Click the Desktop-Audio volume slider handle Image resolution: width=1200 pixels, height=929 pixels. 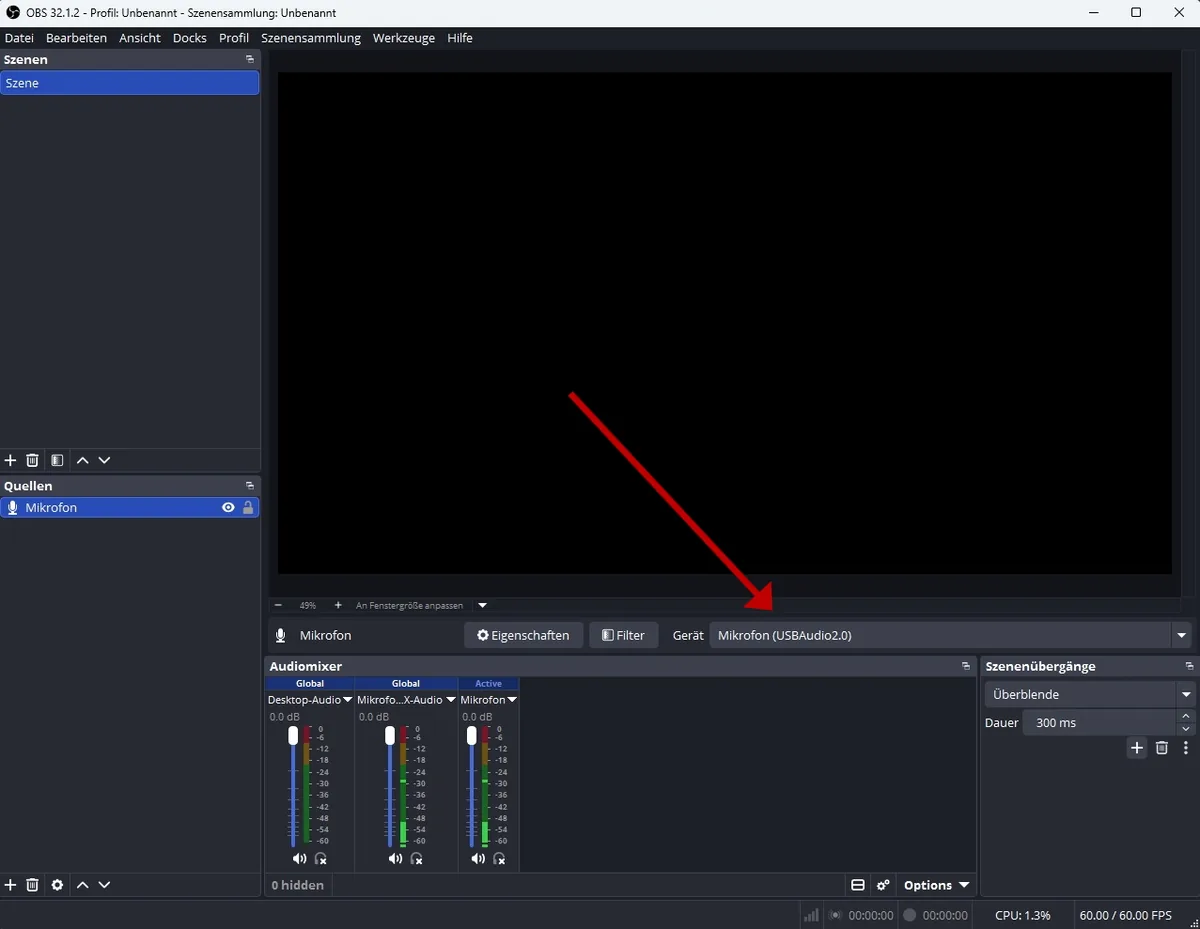pyautogui.click(x=293, y=736)
